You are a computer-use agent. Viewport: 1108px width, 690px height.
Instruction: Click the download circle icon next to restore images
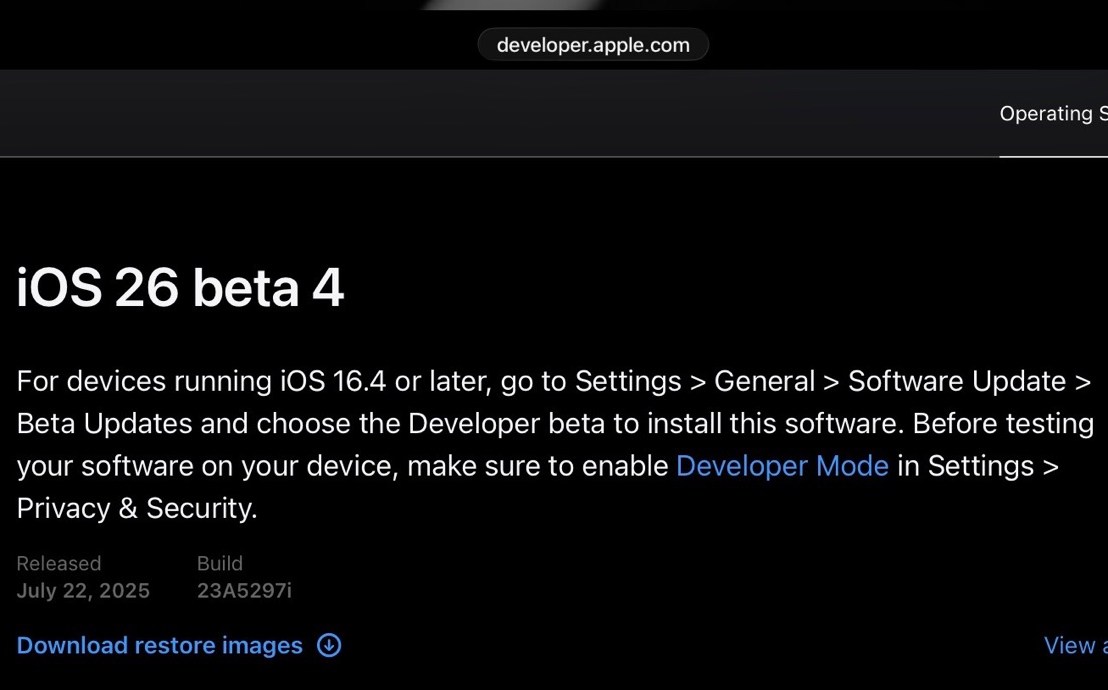[x=328, y=645]
